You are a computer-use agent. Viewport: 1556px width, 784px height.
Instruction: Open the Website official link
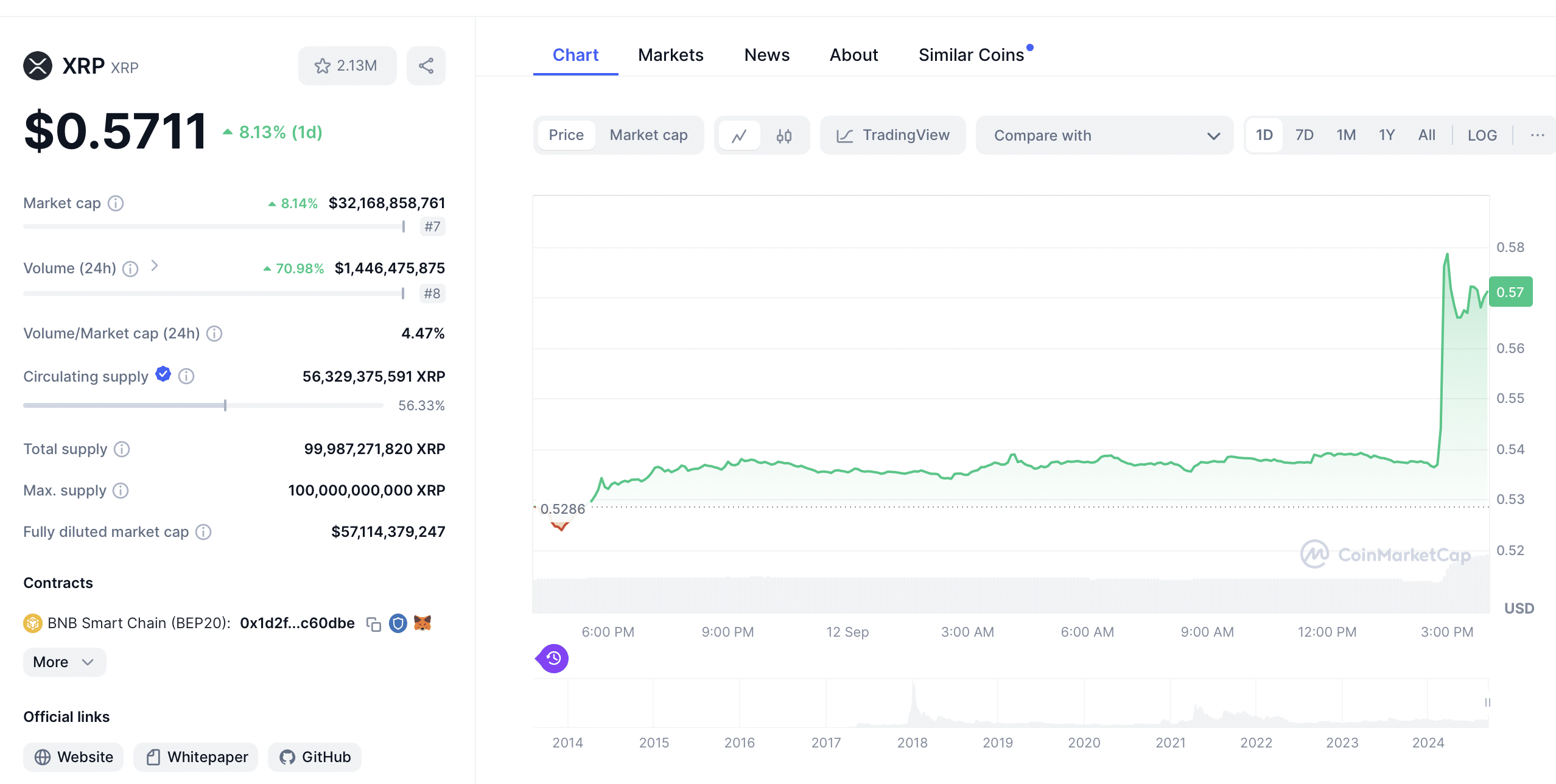[74, 757]
